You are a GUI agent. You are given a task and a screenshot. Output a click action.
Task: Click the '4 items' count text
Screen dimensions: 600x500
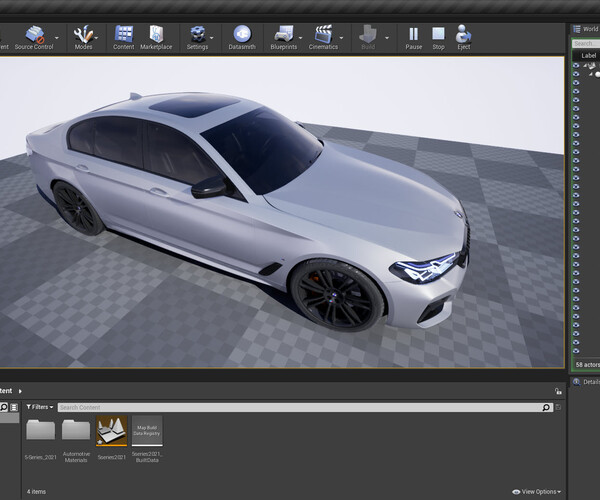[36, 492]
